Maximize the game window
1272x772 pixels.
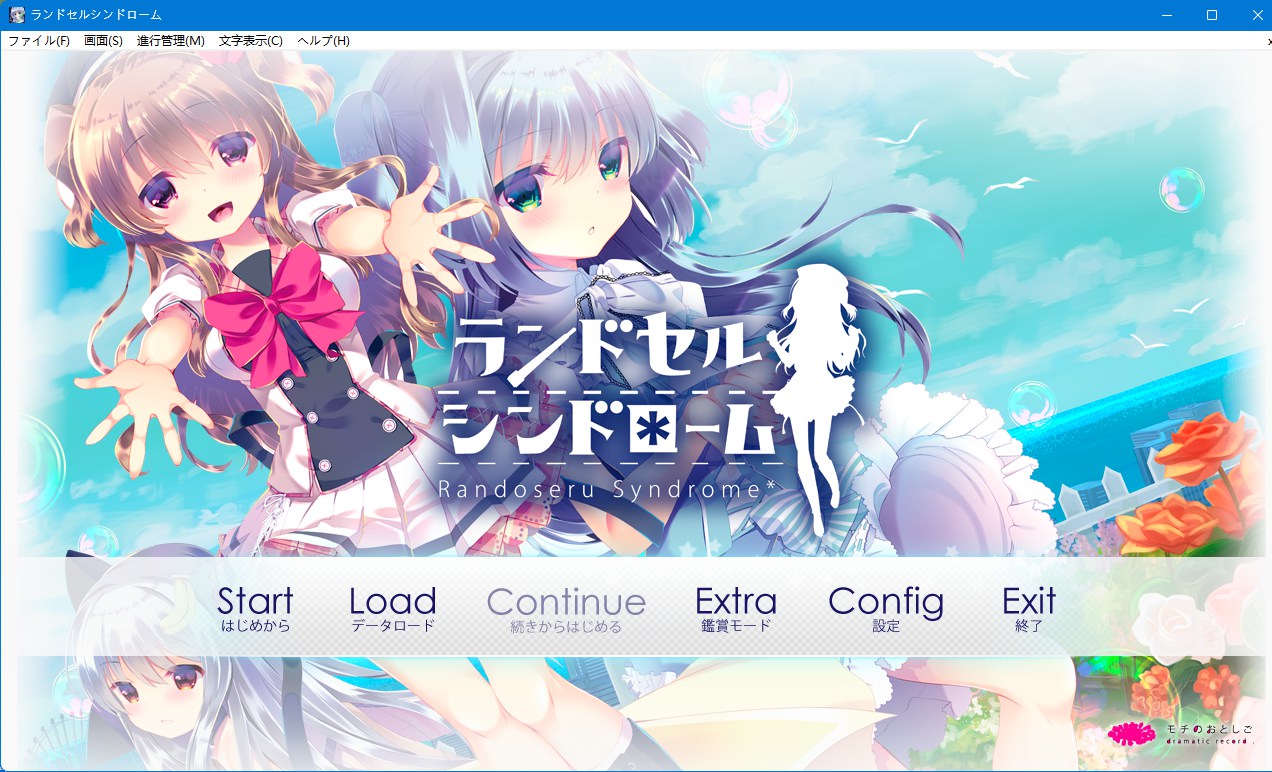(1212, 15)
